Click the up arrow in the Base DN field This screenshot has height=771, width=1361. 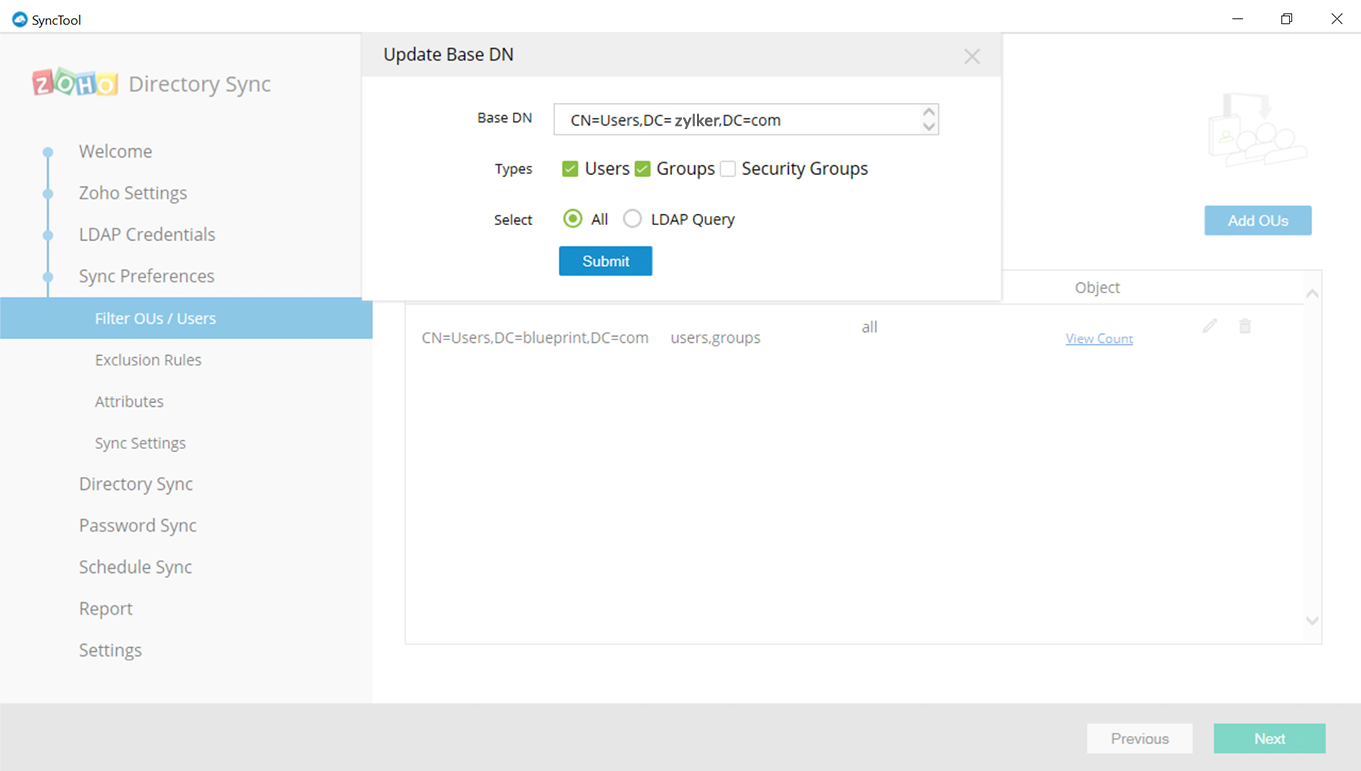tap(929, 112)
